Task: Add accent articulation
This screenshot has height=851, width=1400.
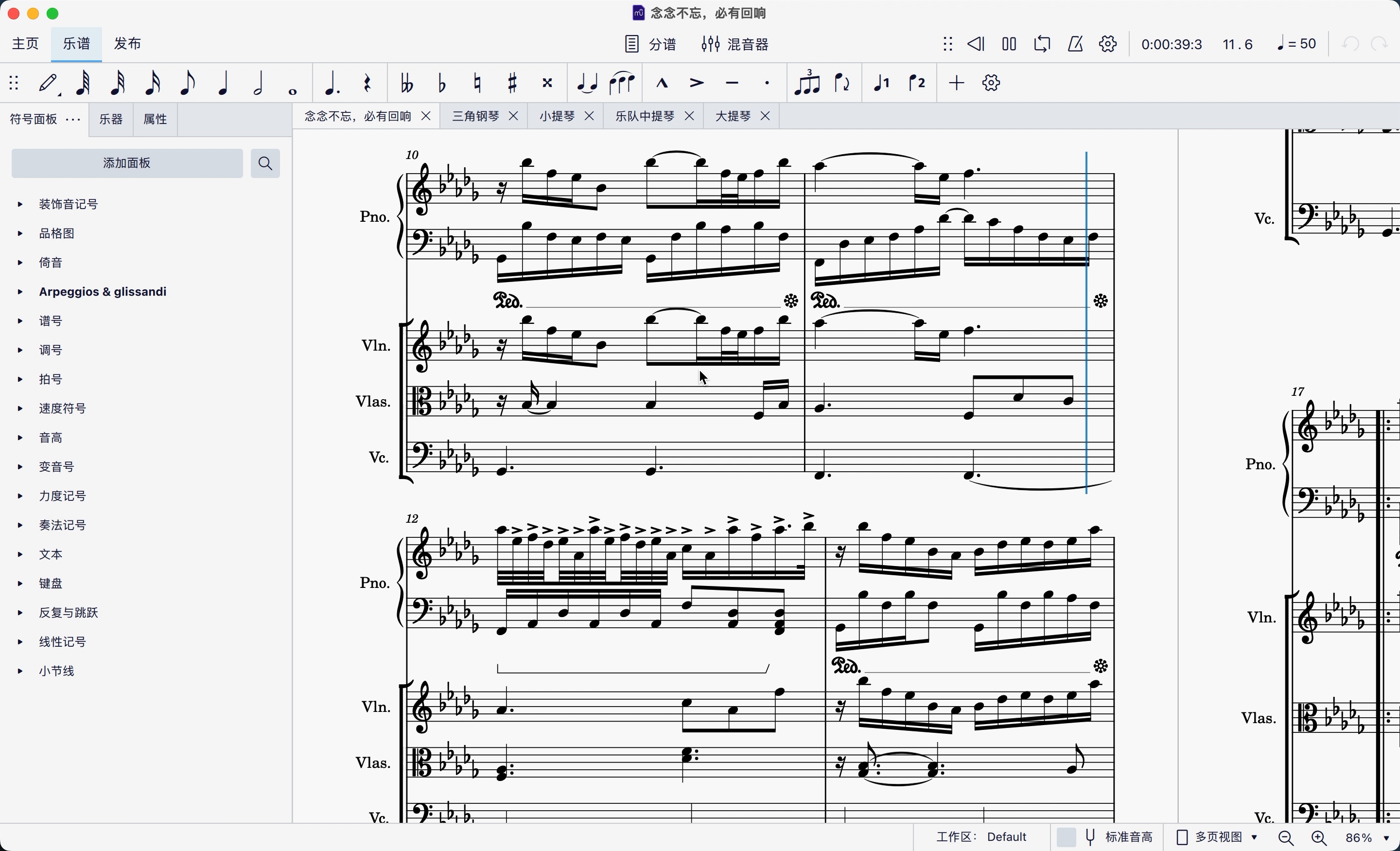Action: [x=697, y=83]
